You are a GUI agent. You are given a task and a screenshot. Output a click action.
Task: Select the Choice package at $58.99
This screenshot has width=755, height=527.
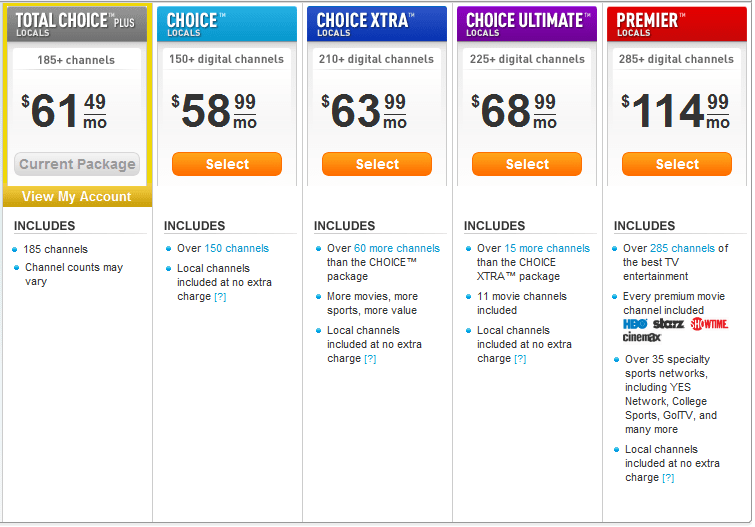(227, 164)
